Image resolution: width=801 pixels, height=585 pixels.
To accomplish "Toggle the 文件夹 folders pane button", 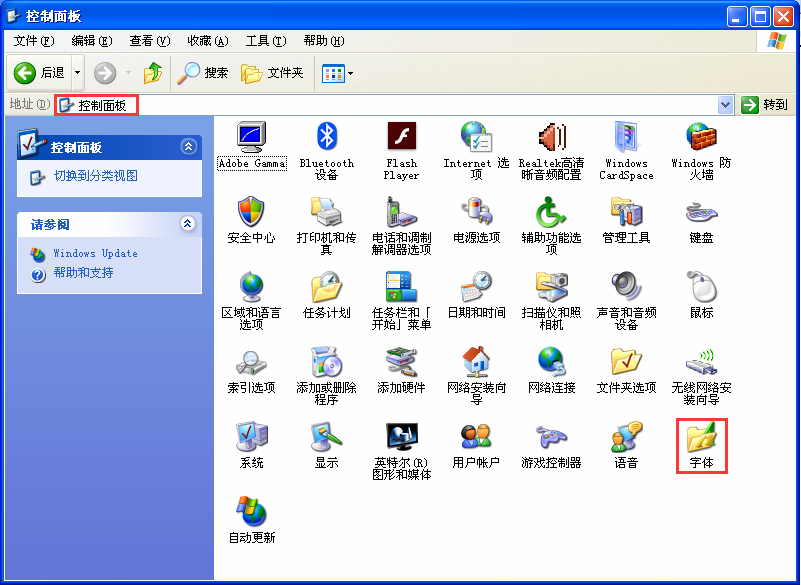I will [272, 73].
